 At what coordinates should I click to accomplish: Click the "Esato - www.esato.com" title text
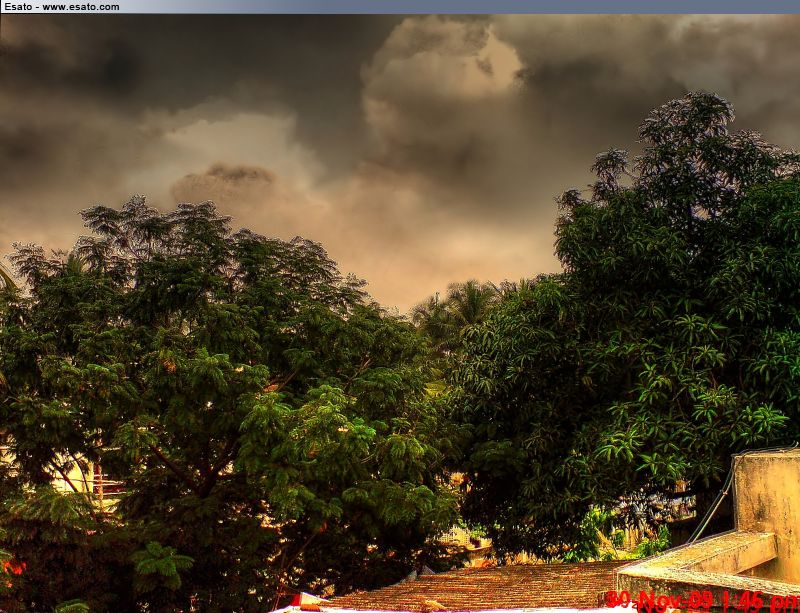[61, 7]
